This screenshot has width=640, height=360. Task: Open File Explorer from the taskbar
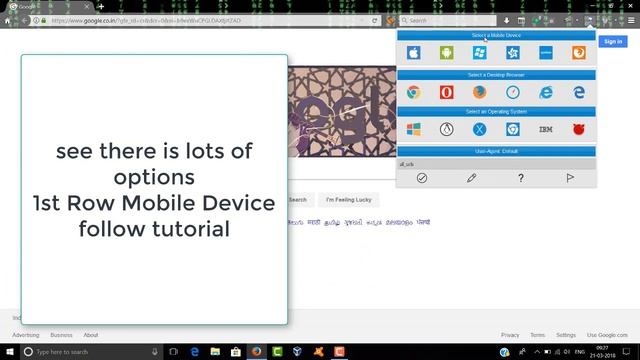215,351
